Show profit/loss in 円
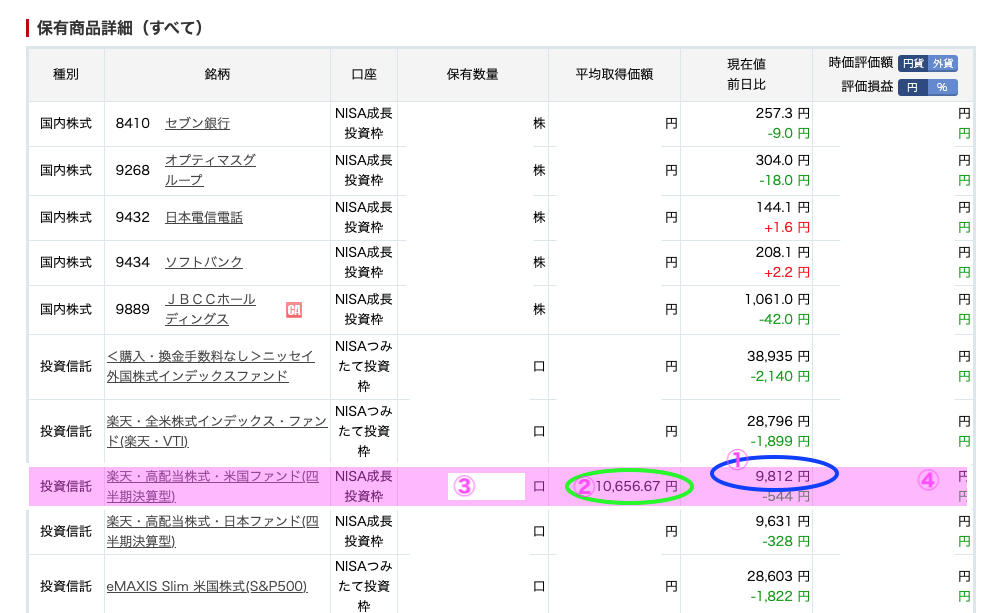Screen dimensions: 1002x613 (x=913, y=87)
